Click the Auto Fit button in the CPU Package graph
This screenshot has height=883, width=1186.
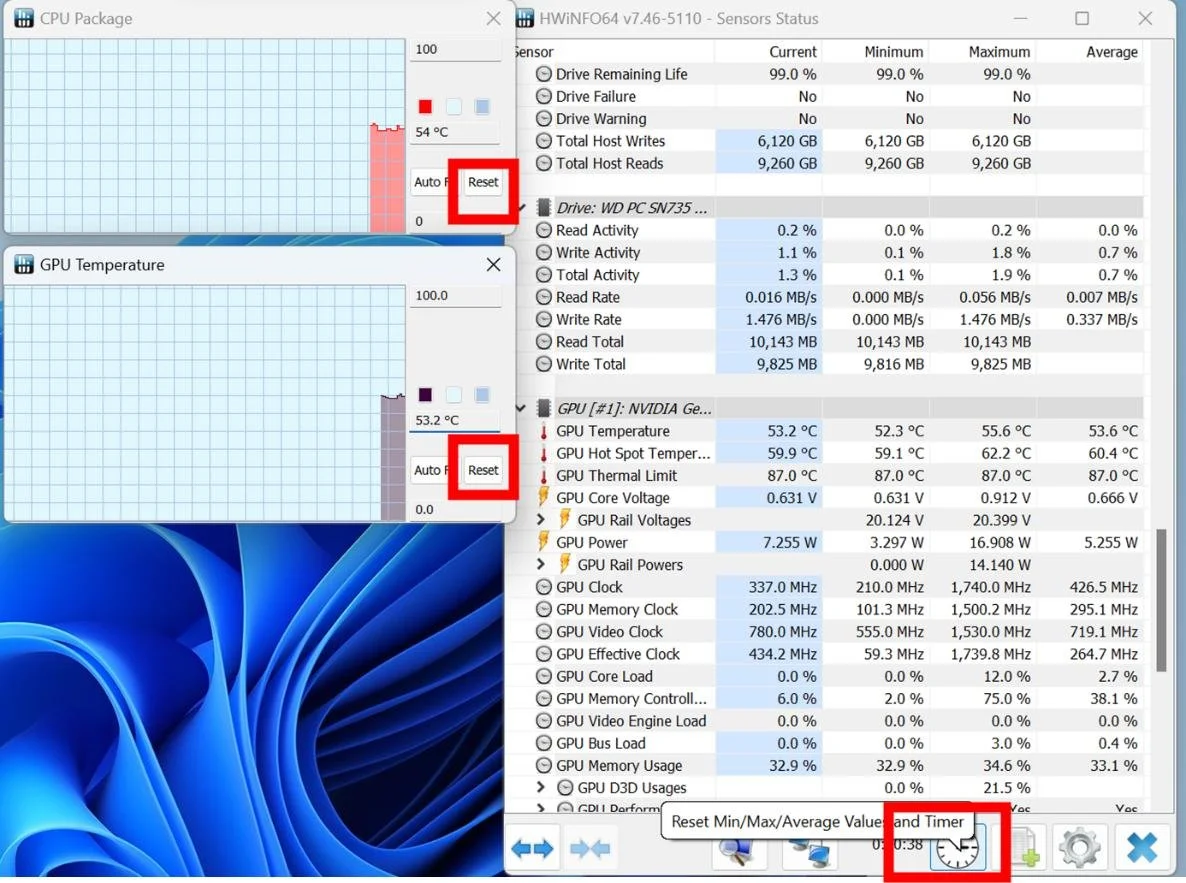pos(428,182)
